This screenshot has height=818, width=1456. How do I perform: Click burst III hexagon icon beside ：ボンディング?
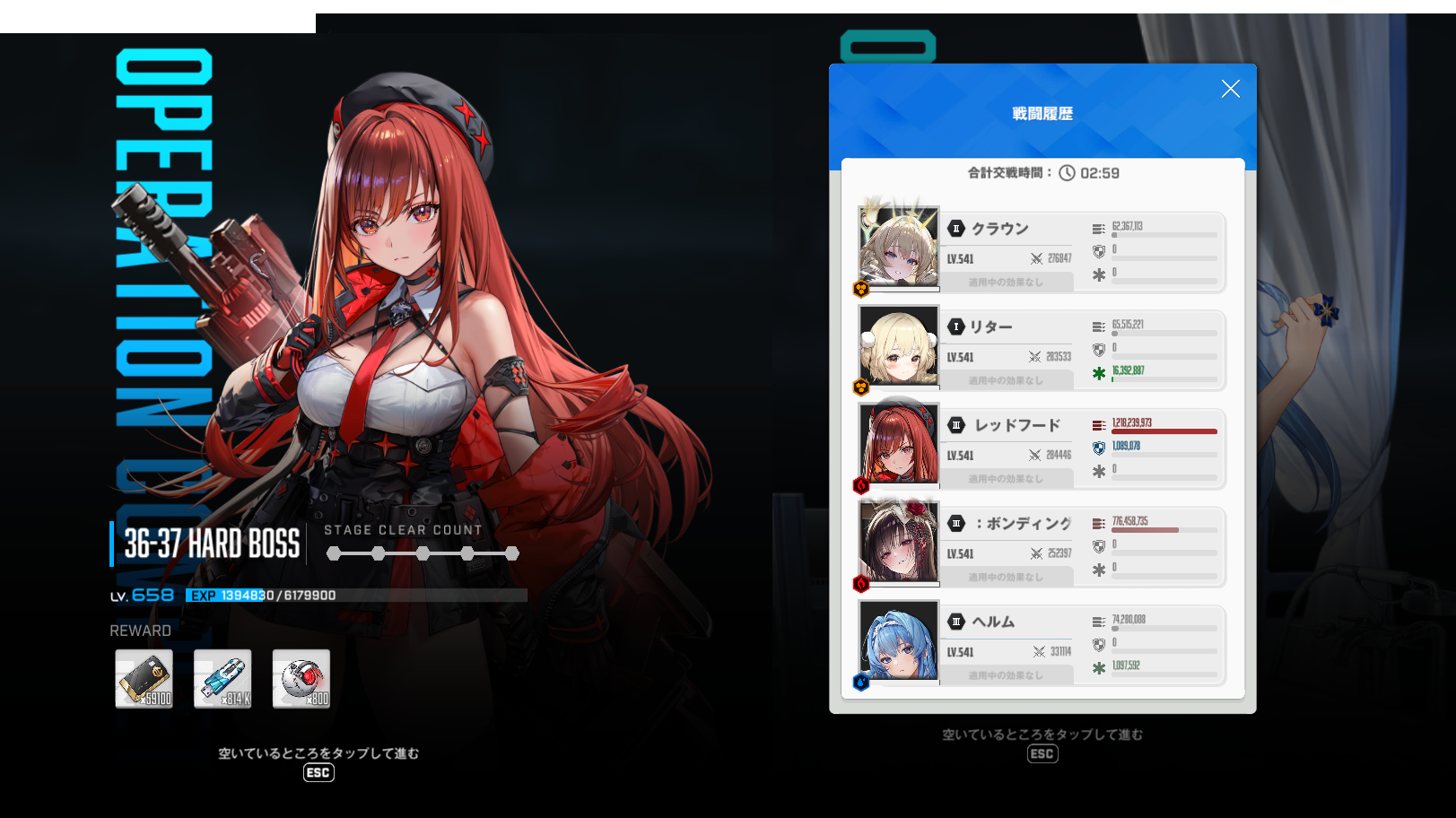tap(956, 523)
